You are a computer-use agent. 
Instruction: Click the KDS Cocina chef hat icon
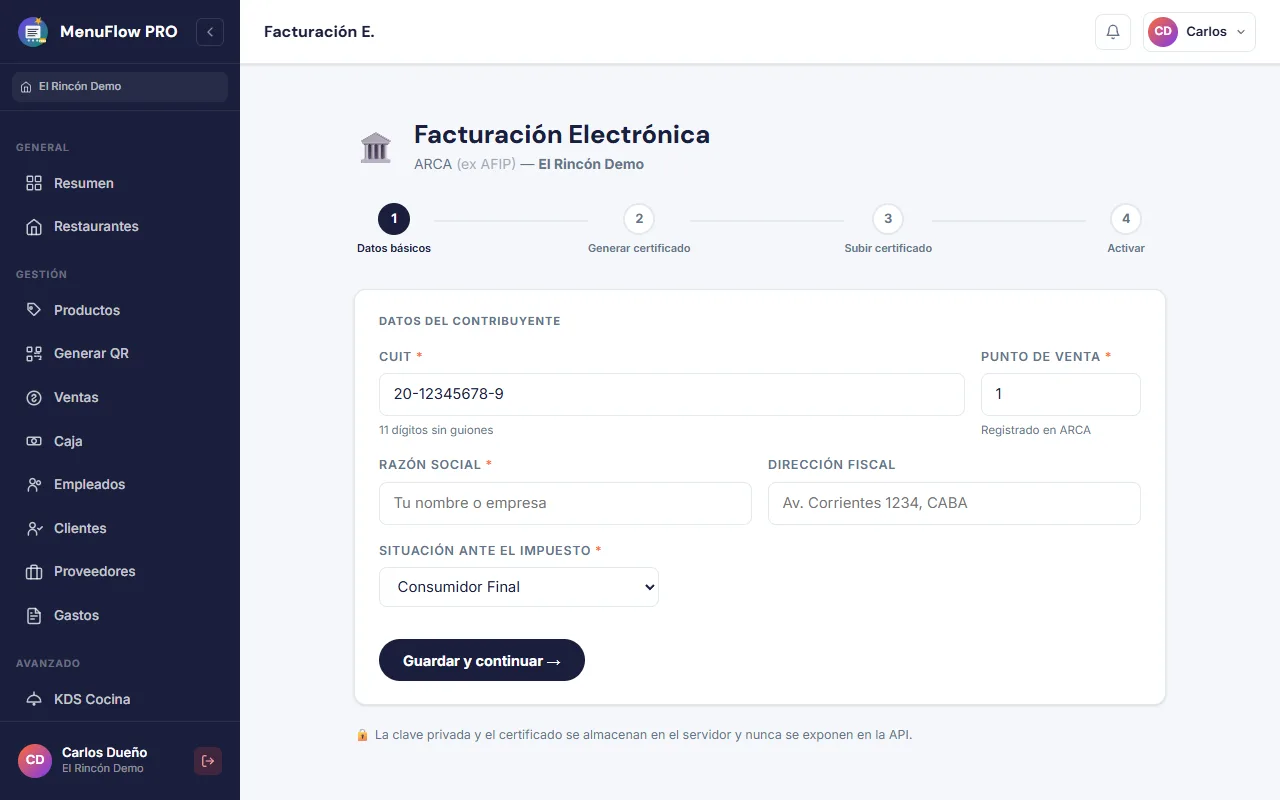tap(34, 699)
